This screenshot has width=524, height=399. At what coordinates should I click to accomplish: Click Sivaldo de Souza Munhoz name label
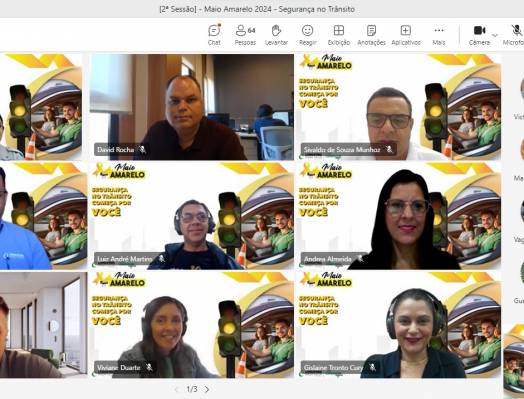point(342,150)
